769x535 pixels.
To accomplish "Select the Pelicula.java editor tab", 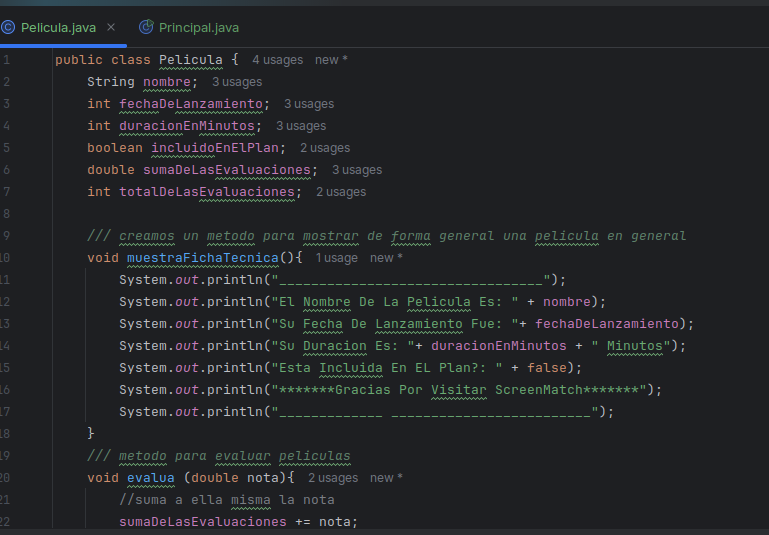I will pos(58,28).
